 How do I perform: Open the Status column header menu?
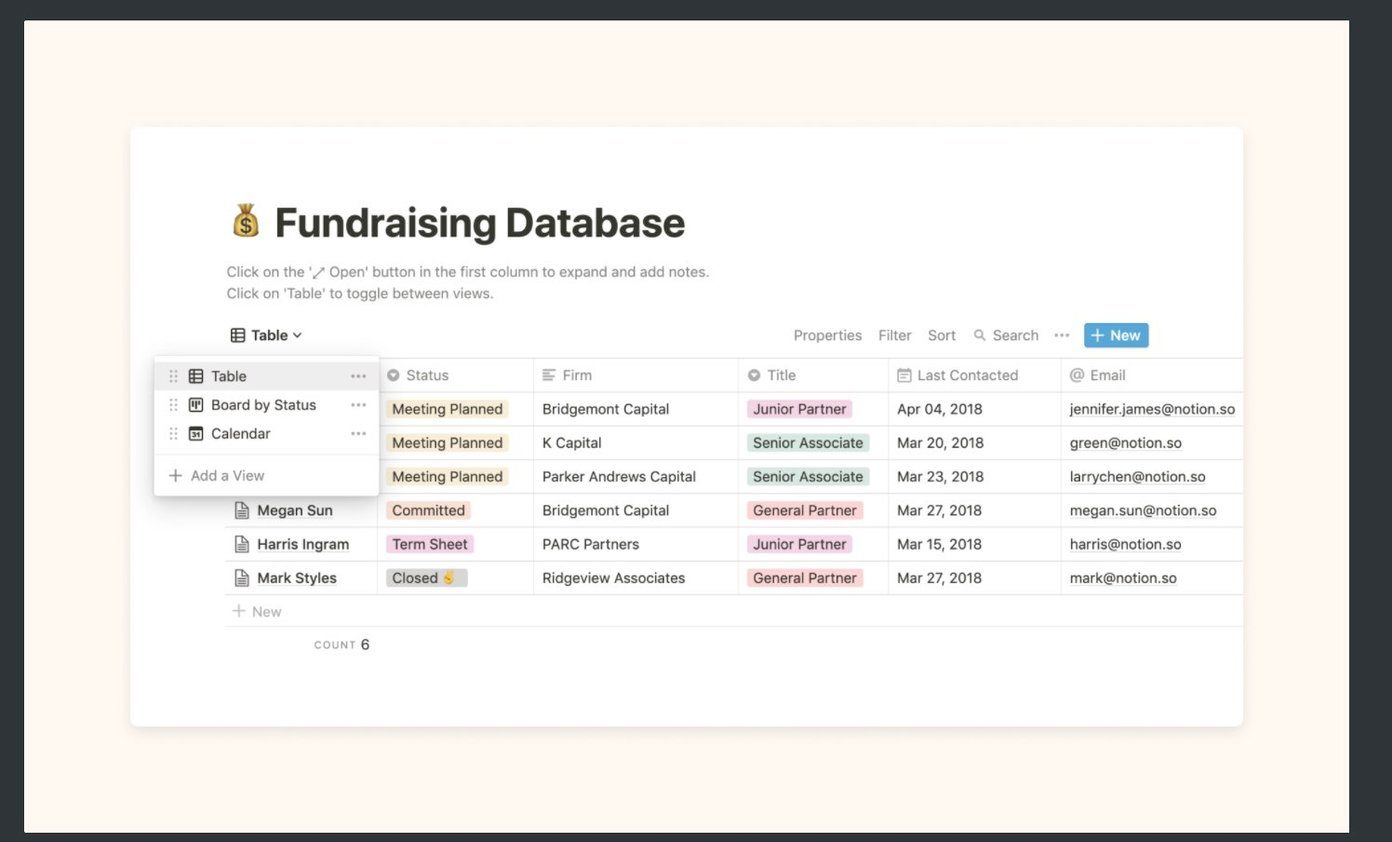click(455, 375)
